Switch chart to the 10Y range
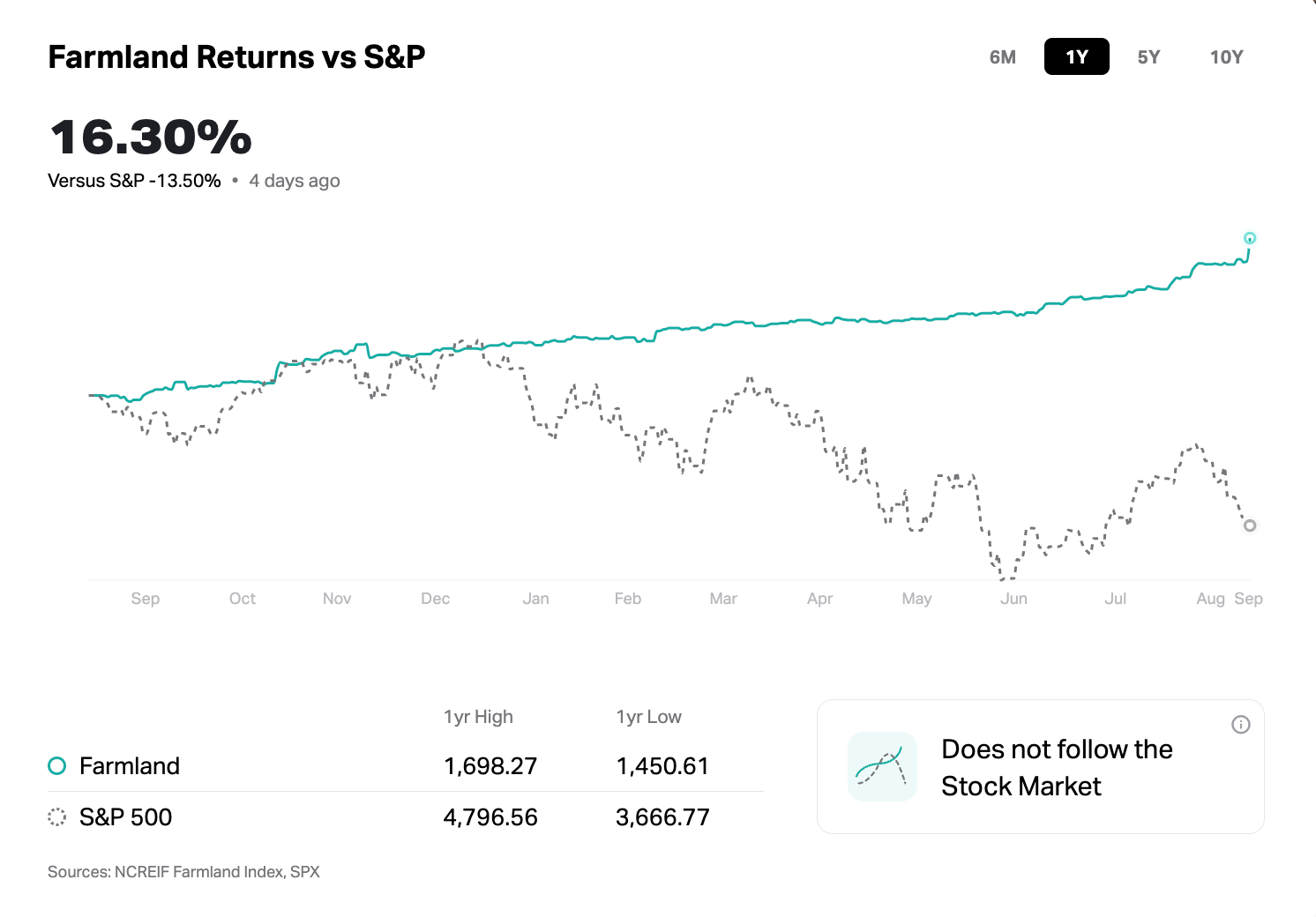This screenshot has width=1316, height=917. 1226,57
